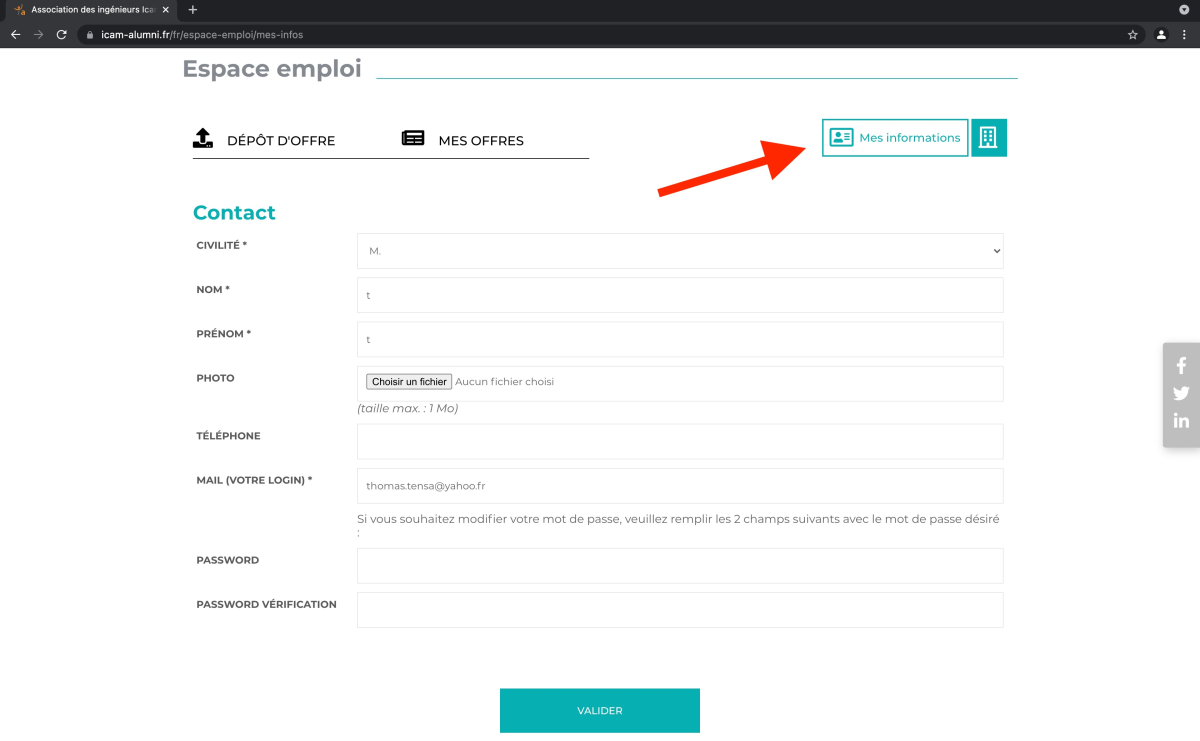Click the Password input field

(x=680, y=565)
